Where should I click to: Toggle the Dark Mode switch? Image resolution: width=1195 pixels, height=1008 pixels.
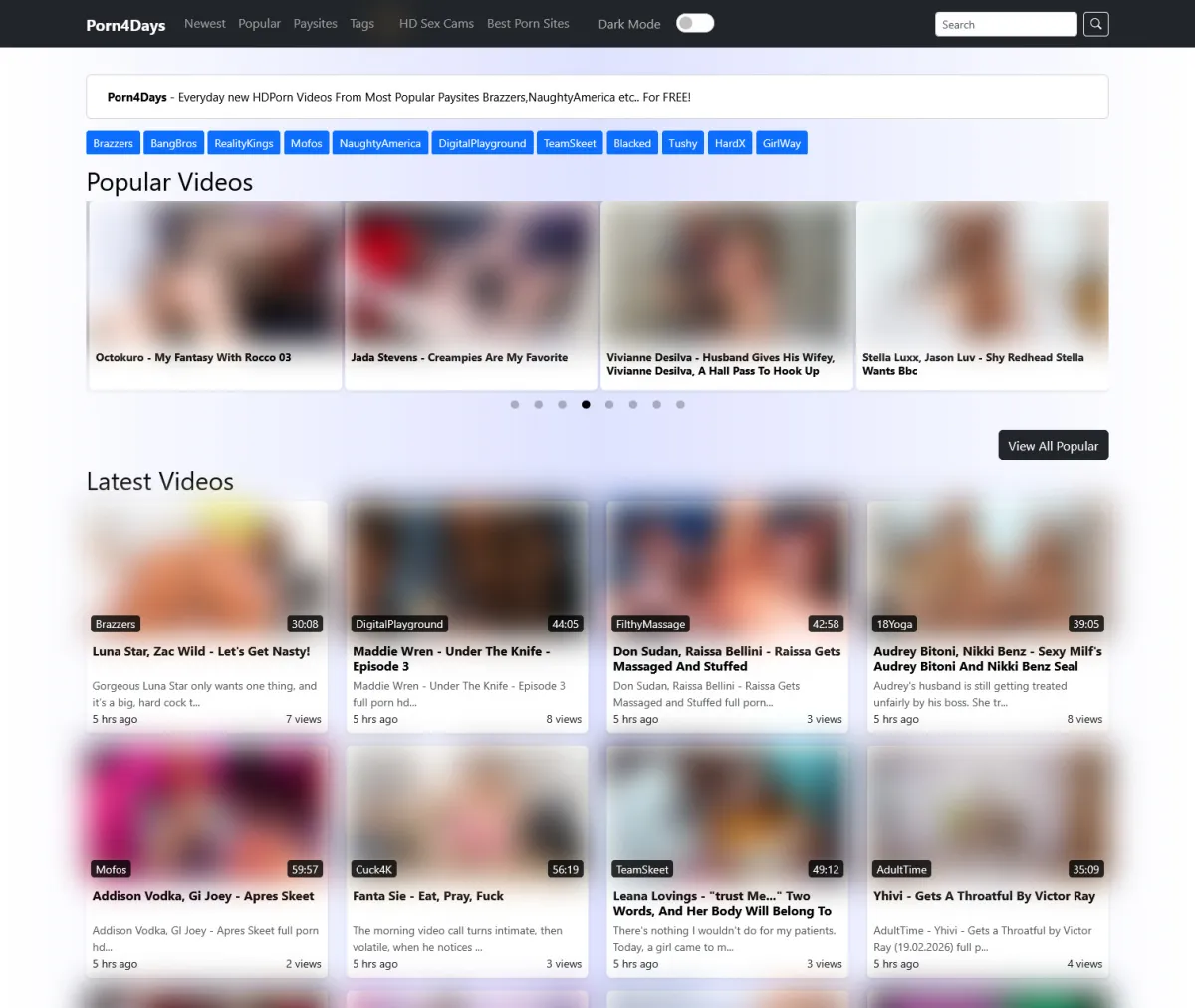pyautogui.click(x=695, y=23)
